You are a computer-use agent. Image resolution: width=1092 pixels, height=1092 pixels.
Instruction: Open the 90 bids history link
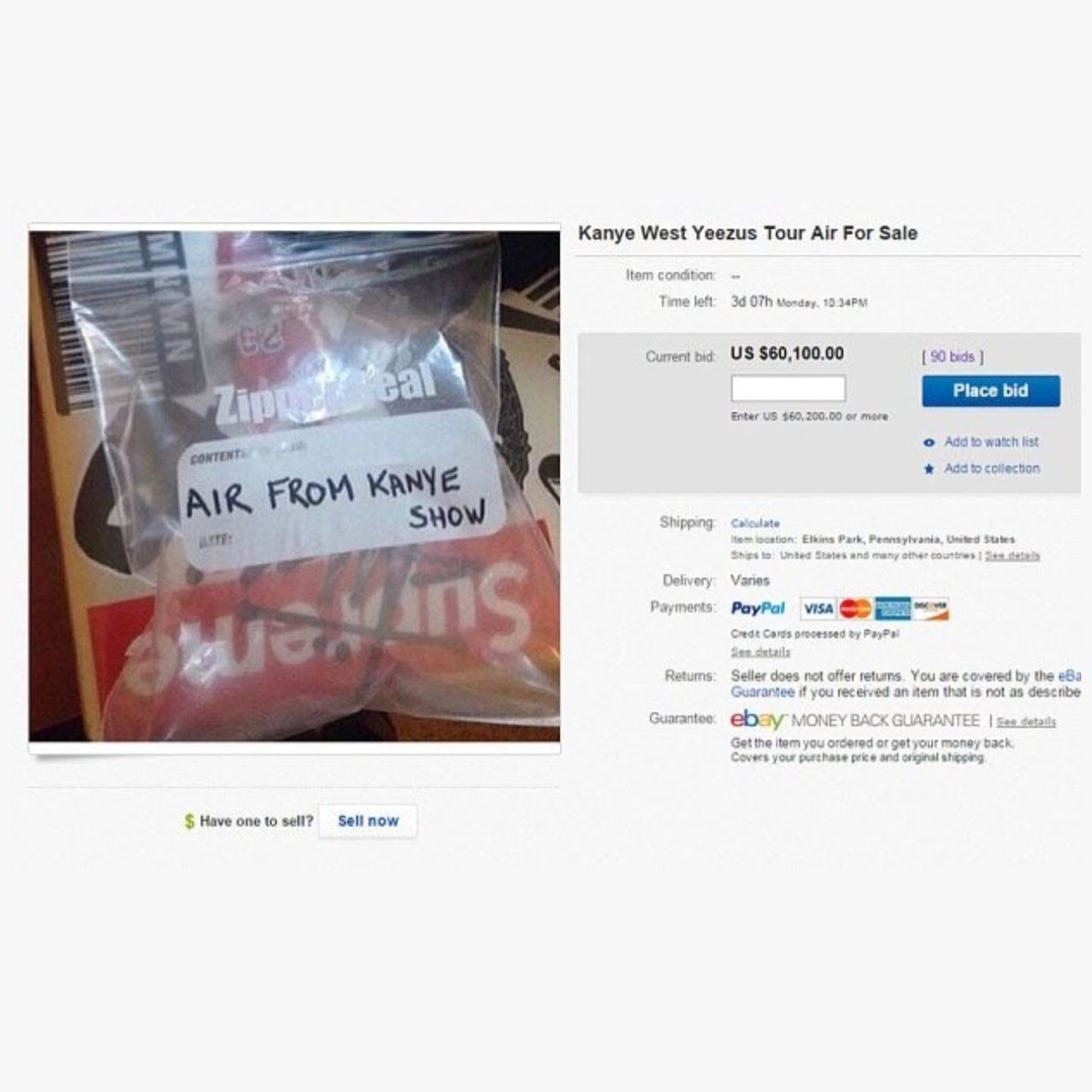952,357
